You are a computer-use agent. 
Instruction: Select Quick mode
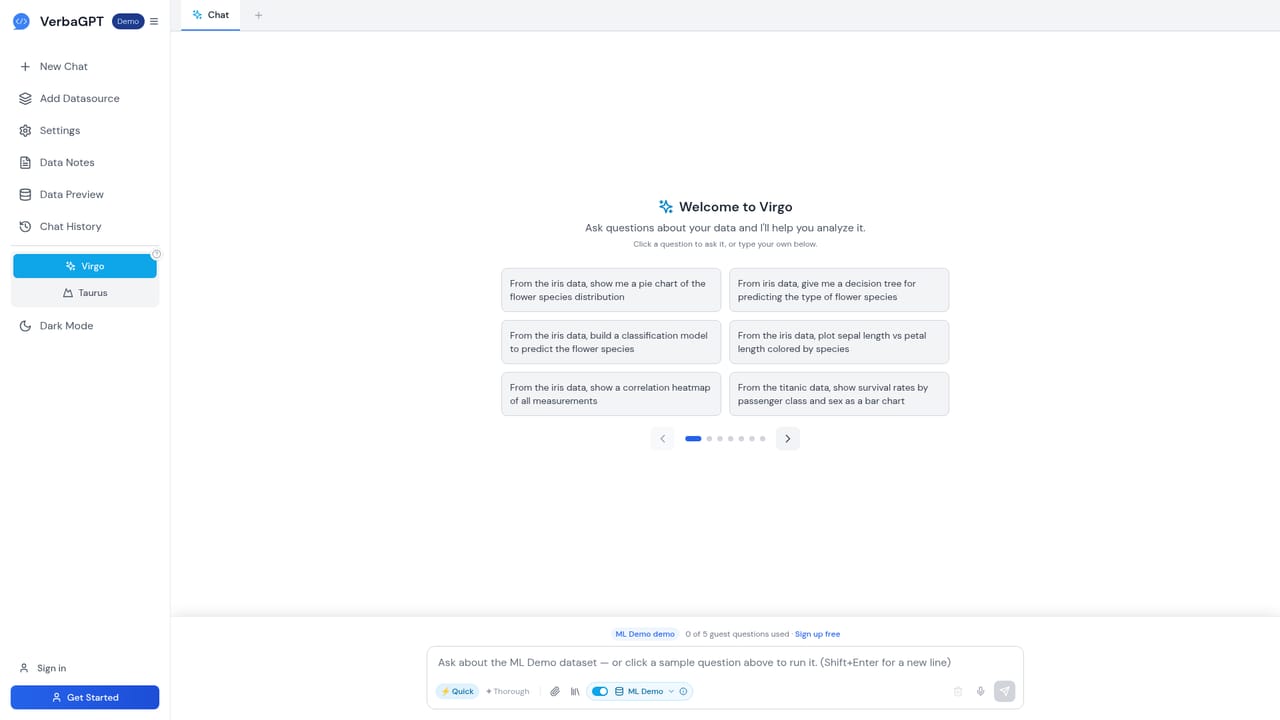tap(457, 691)
